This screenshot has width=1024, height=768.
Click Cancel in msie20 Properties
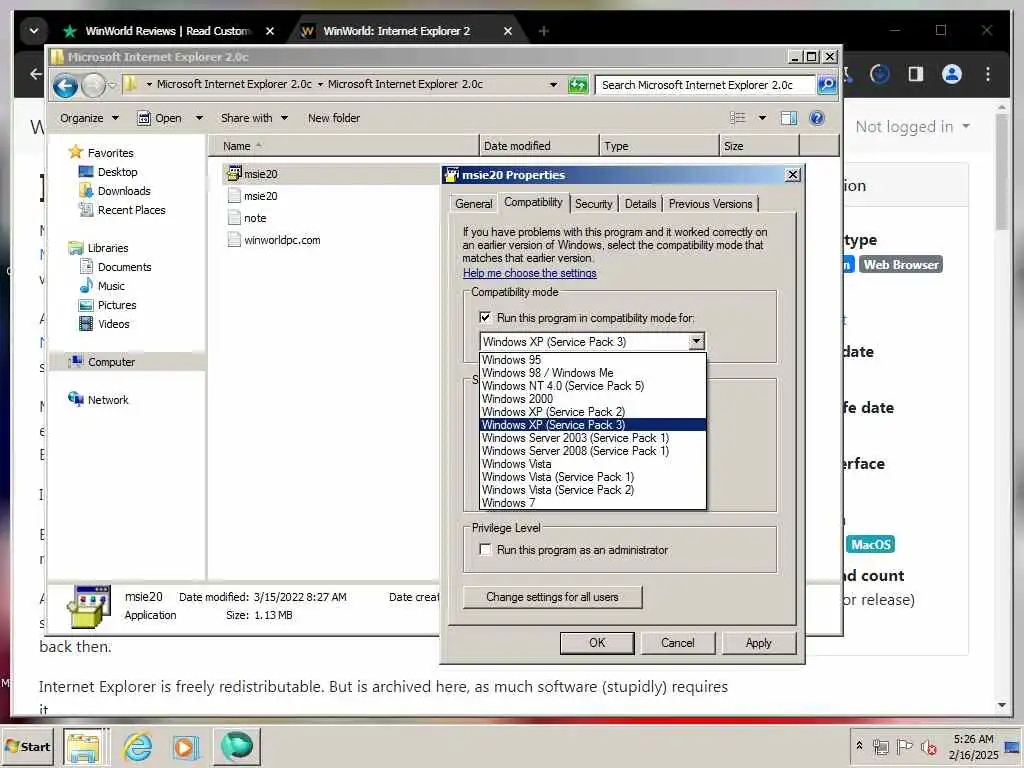[678, 643]
